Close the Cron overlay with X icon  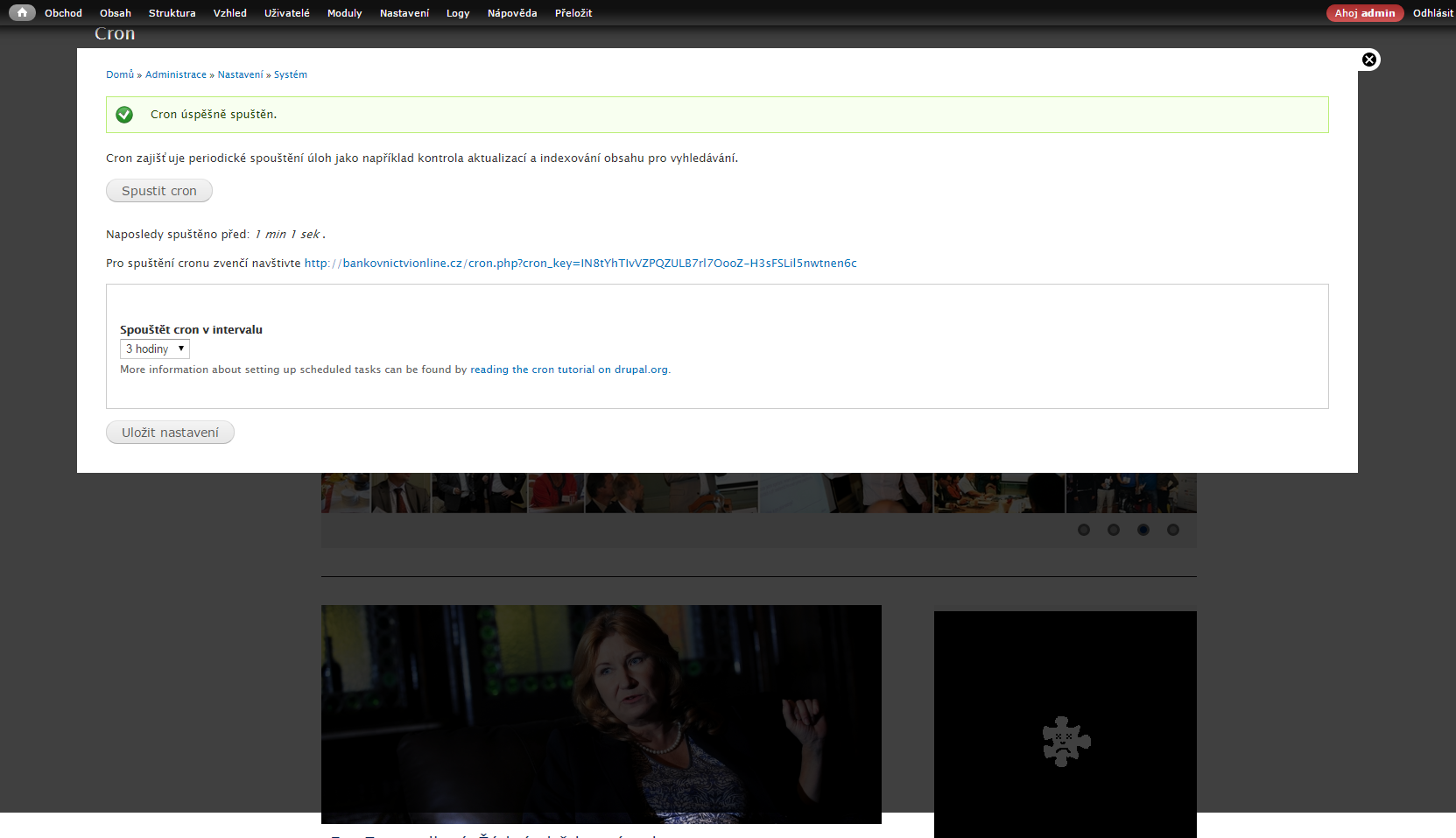pos(1369,60)
